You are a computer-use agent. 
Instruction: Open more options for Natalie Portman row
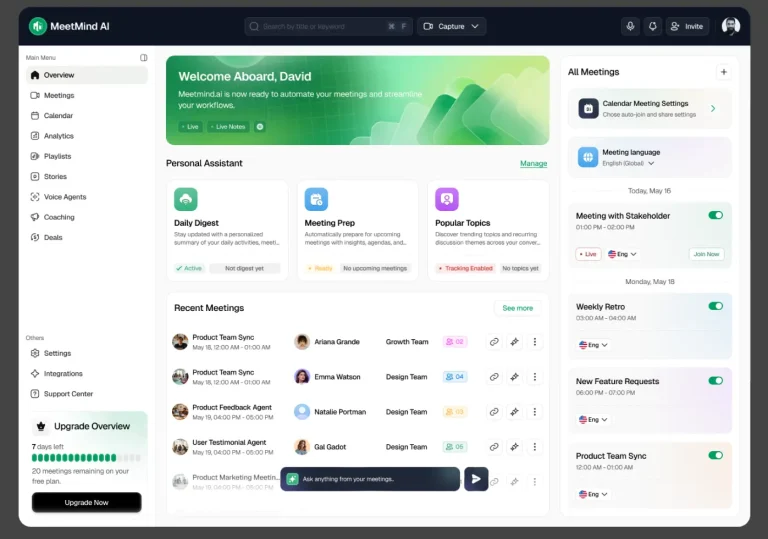535,412
